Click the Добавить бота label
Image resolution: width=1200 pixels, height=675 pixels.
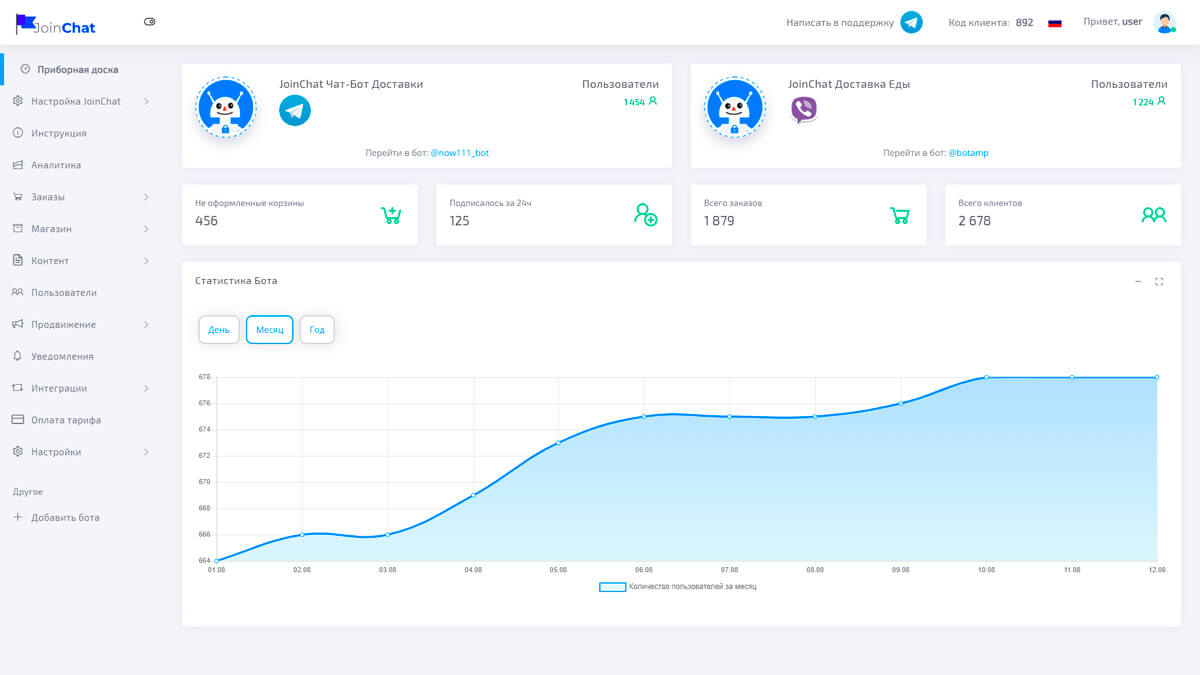tap(65, 518)
